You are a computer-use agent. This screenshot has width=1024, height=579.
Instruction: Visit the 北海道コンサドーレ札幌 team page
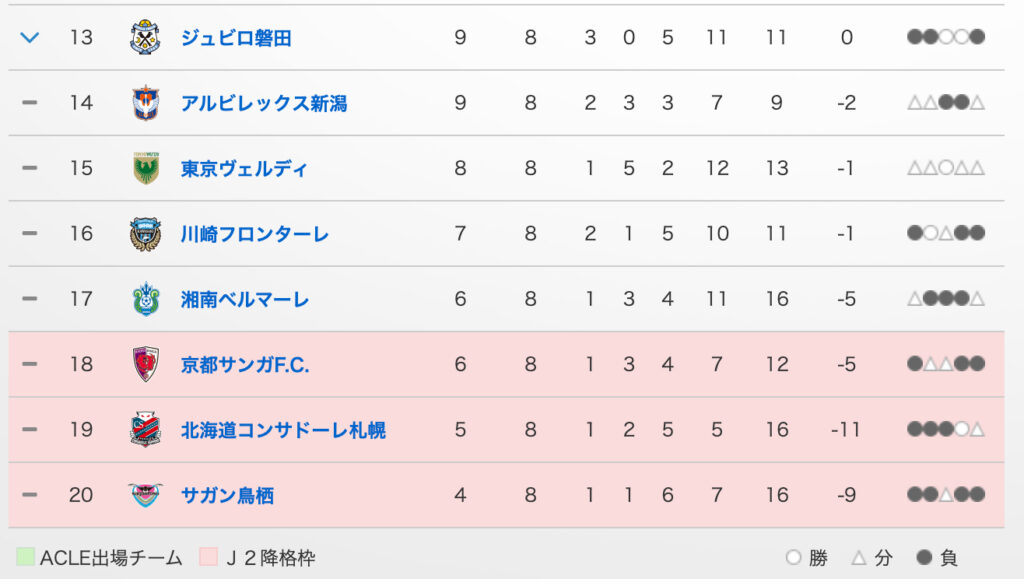tap(283, 430)
